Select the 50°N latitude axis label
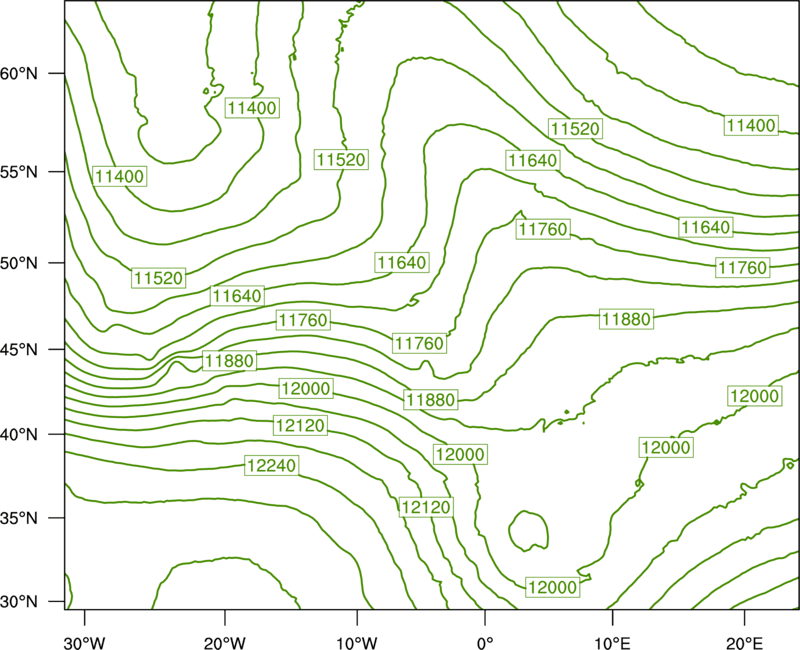This screenshot has height=650, width=800. (19, 263)
